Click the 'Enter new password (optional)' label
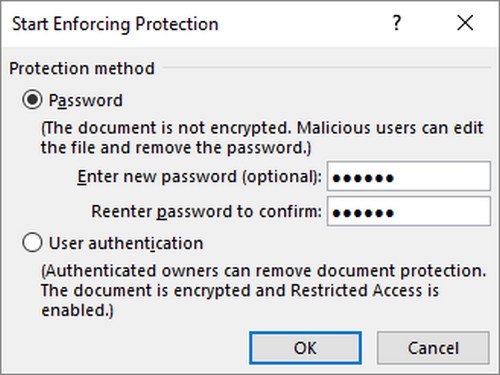This screenshot has height=375, width=500. [x=199, y=176]
